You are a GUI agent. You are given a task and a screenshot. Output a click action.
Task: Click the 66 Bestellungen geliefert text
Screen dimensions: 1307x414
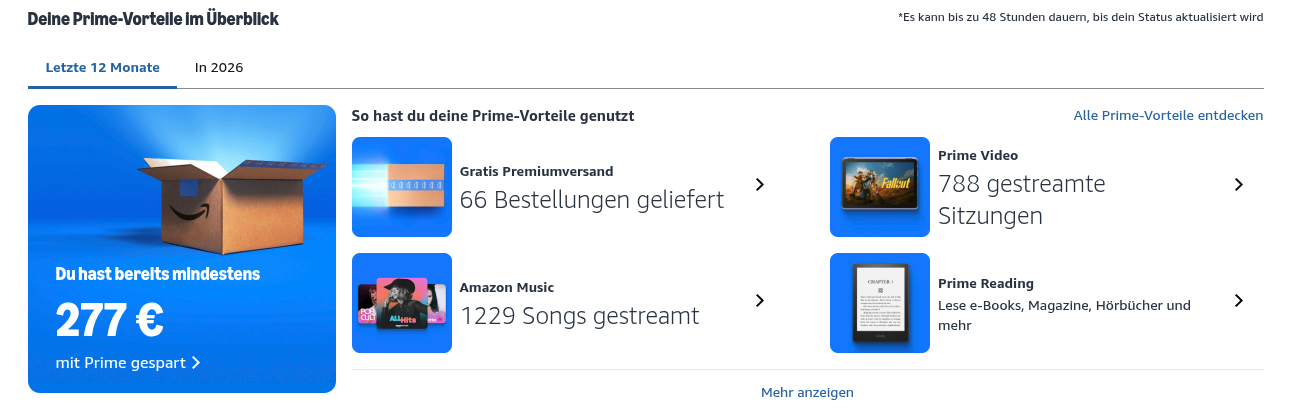click(592, 200)
